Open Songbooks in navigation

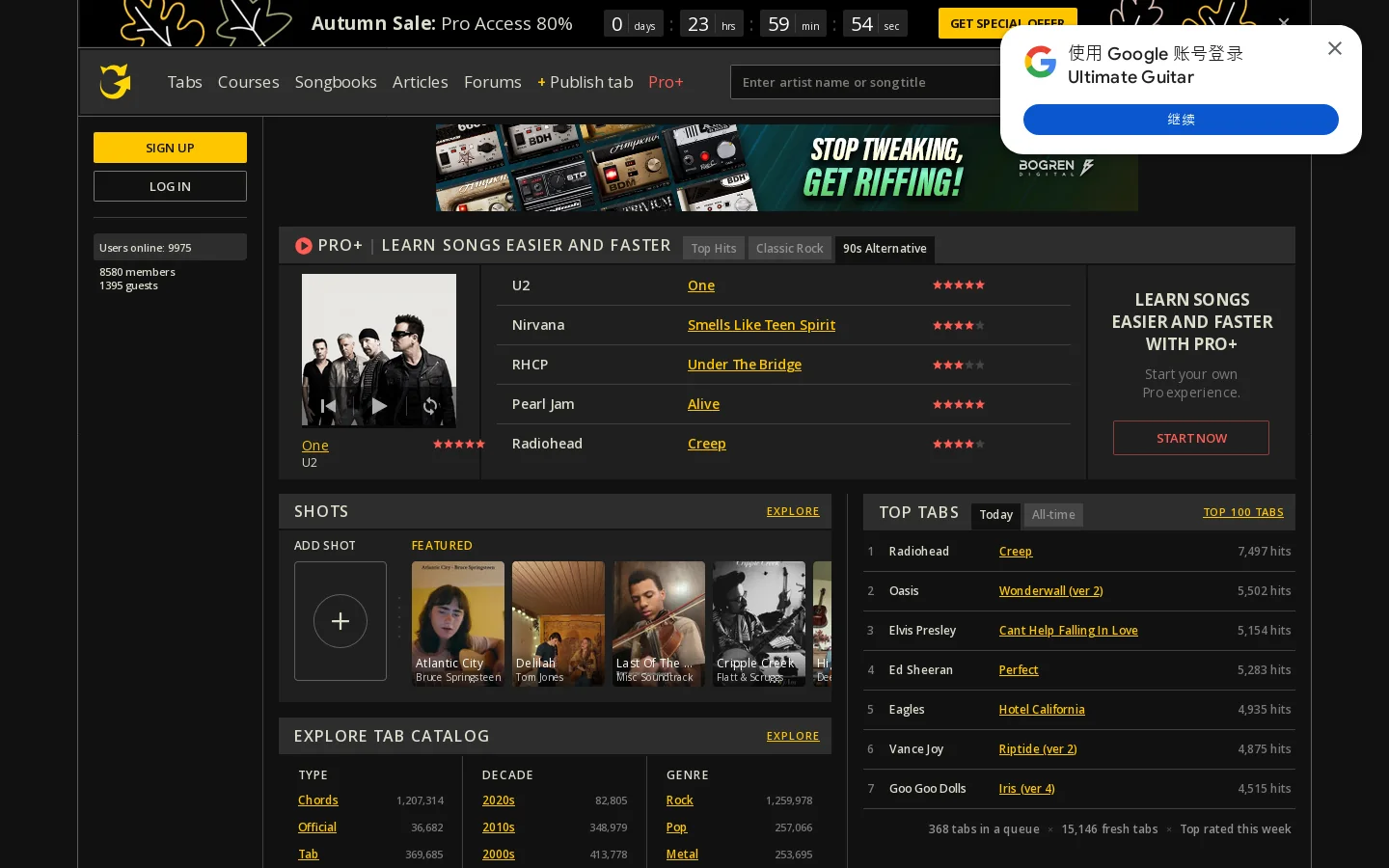(x=336, y=82)
